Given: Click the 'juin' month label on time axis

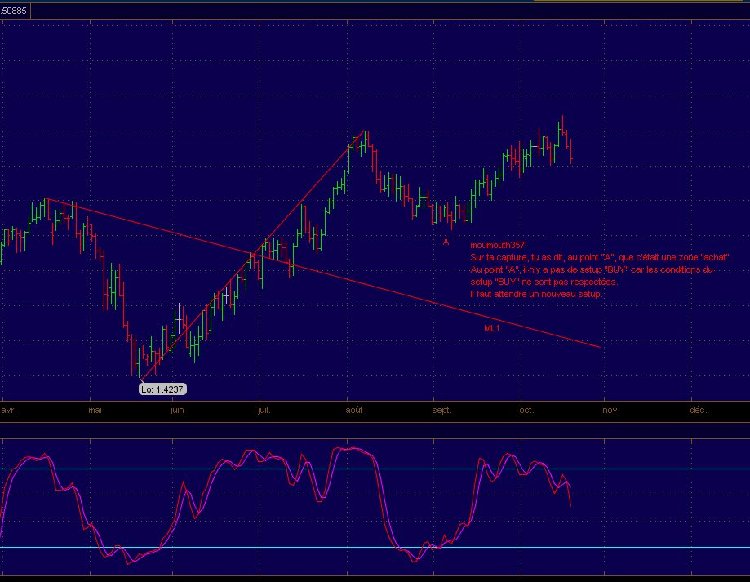Looking at the screenshot, I should [177, 410].
